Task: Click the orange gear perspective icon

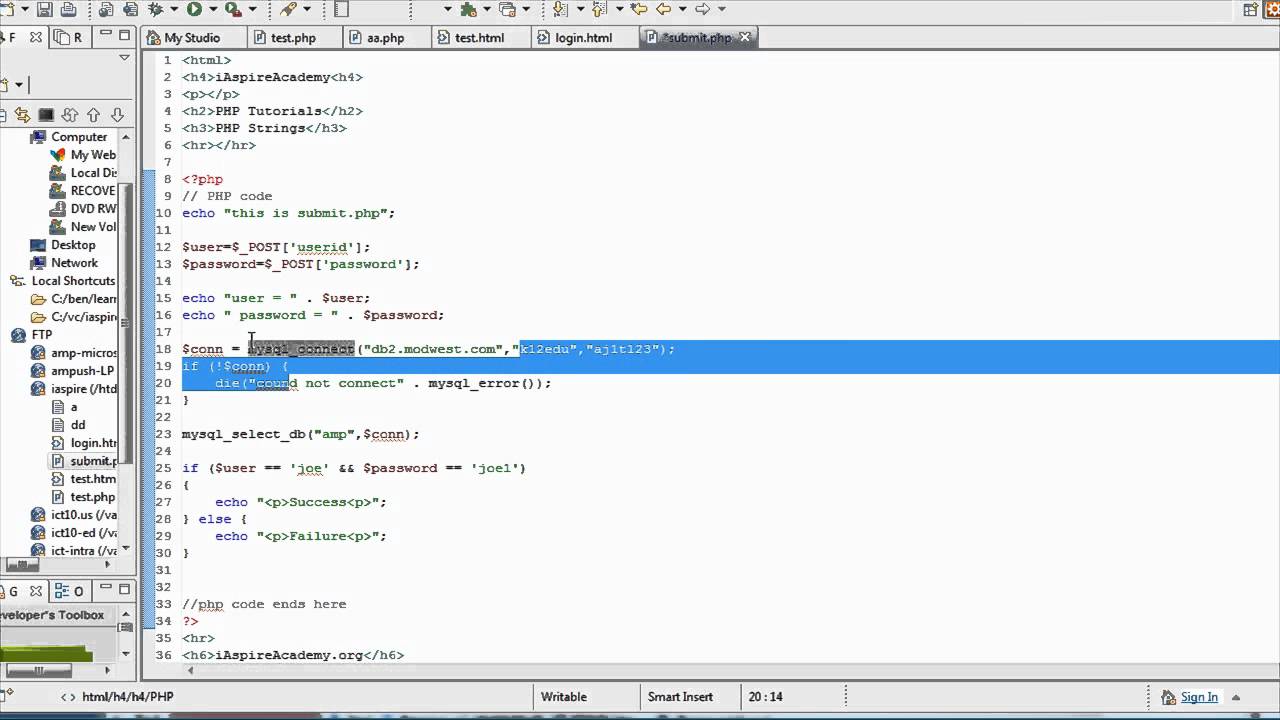Action: (x=1272, y=9)
